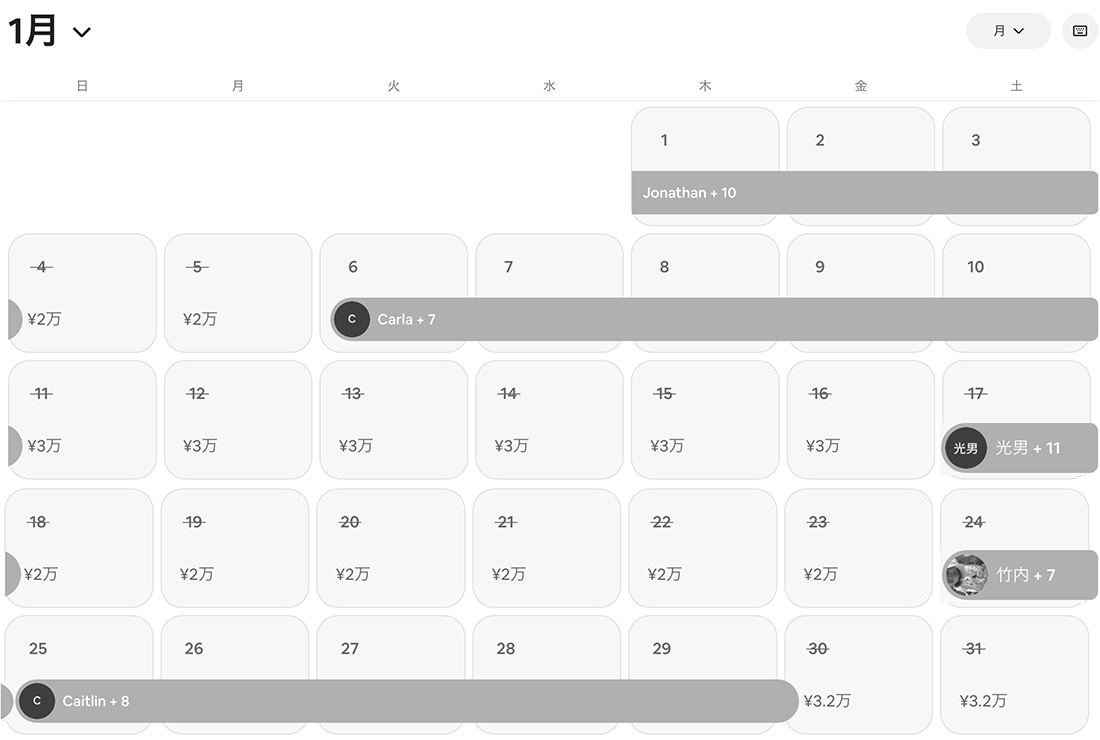1100x740 pixels.
Task: Click the 光男 guest avatar
Action: pos(965,448)
